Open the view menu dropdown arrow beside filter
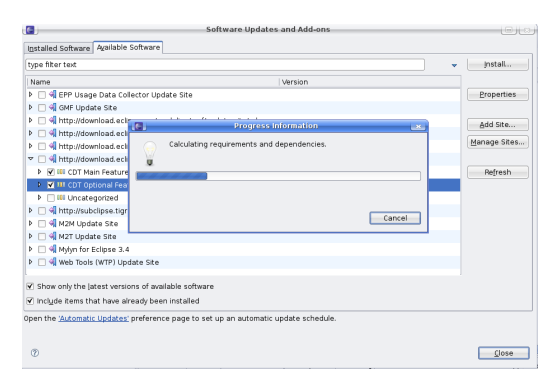The width and height of the screenshot is (560, 392). pos(454,65)
